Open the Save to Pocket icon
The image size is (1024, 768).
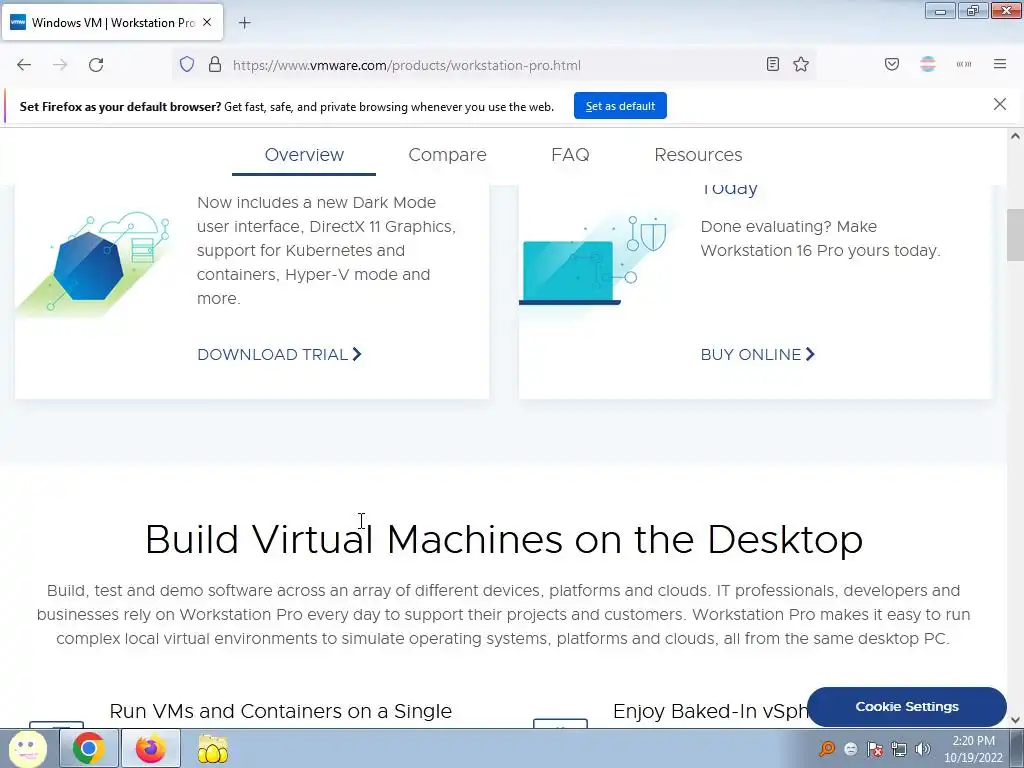coord(891,64)
